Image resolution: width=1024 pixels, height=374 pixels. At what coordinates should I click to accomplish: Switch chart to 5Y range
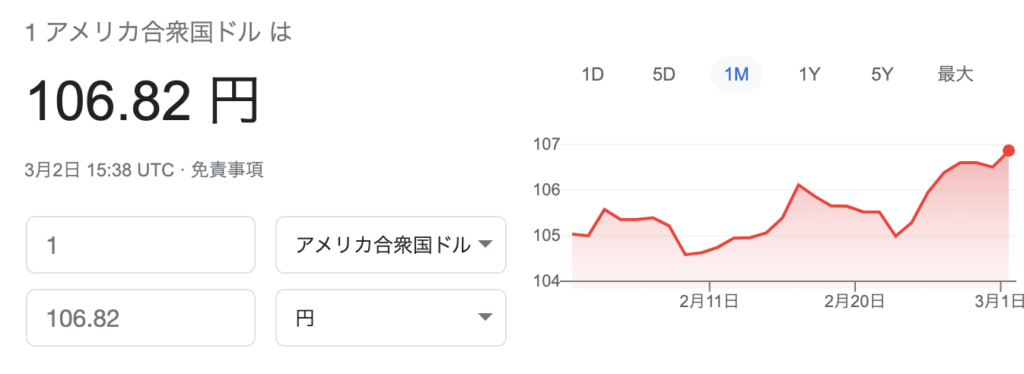[x=882, y=74]
